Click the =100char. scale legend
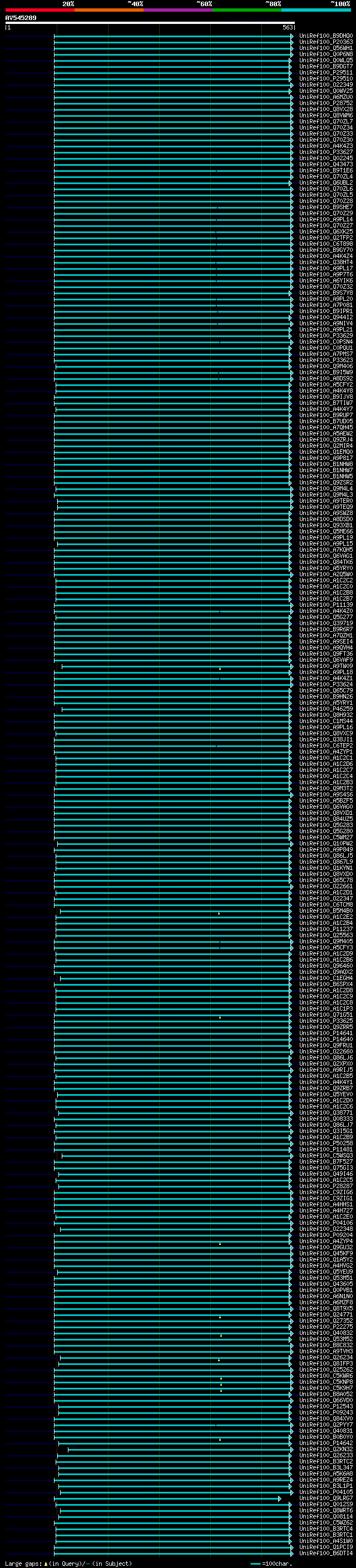 coord(271,1564)
